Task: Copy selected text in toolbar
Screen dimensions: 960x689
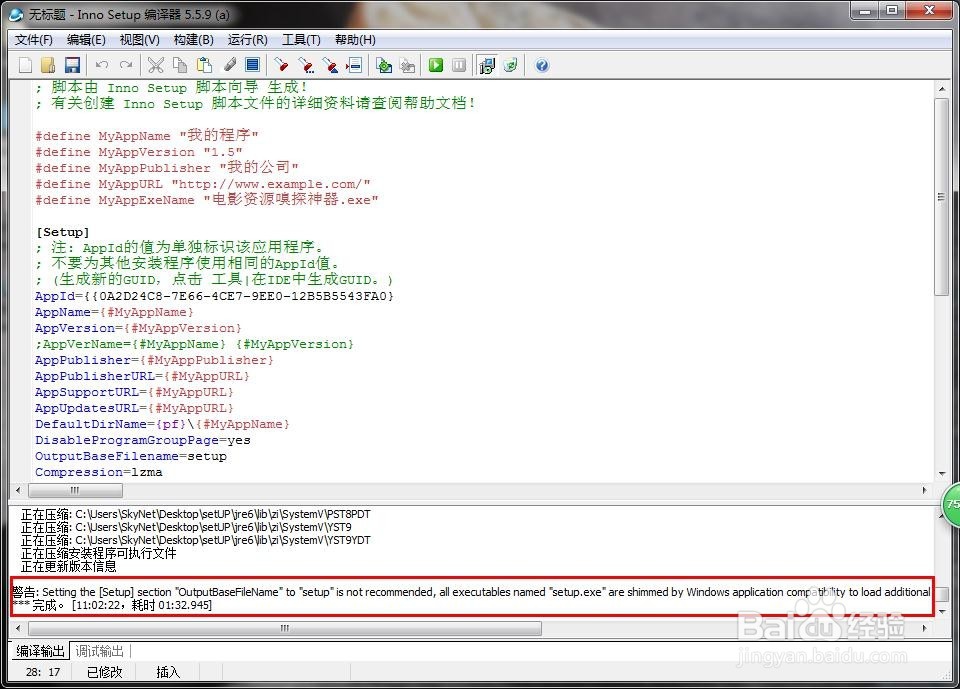Action: (180, 65)
